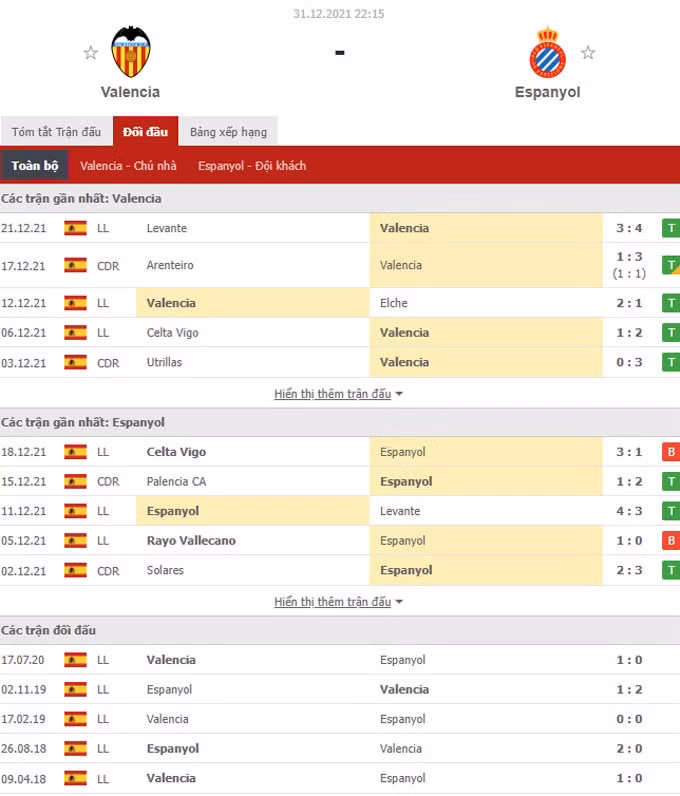Click the Spain flag on Solares 02.12.21 row
680x796 pixels.
point(75,570)
